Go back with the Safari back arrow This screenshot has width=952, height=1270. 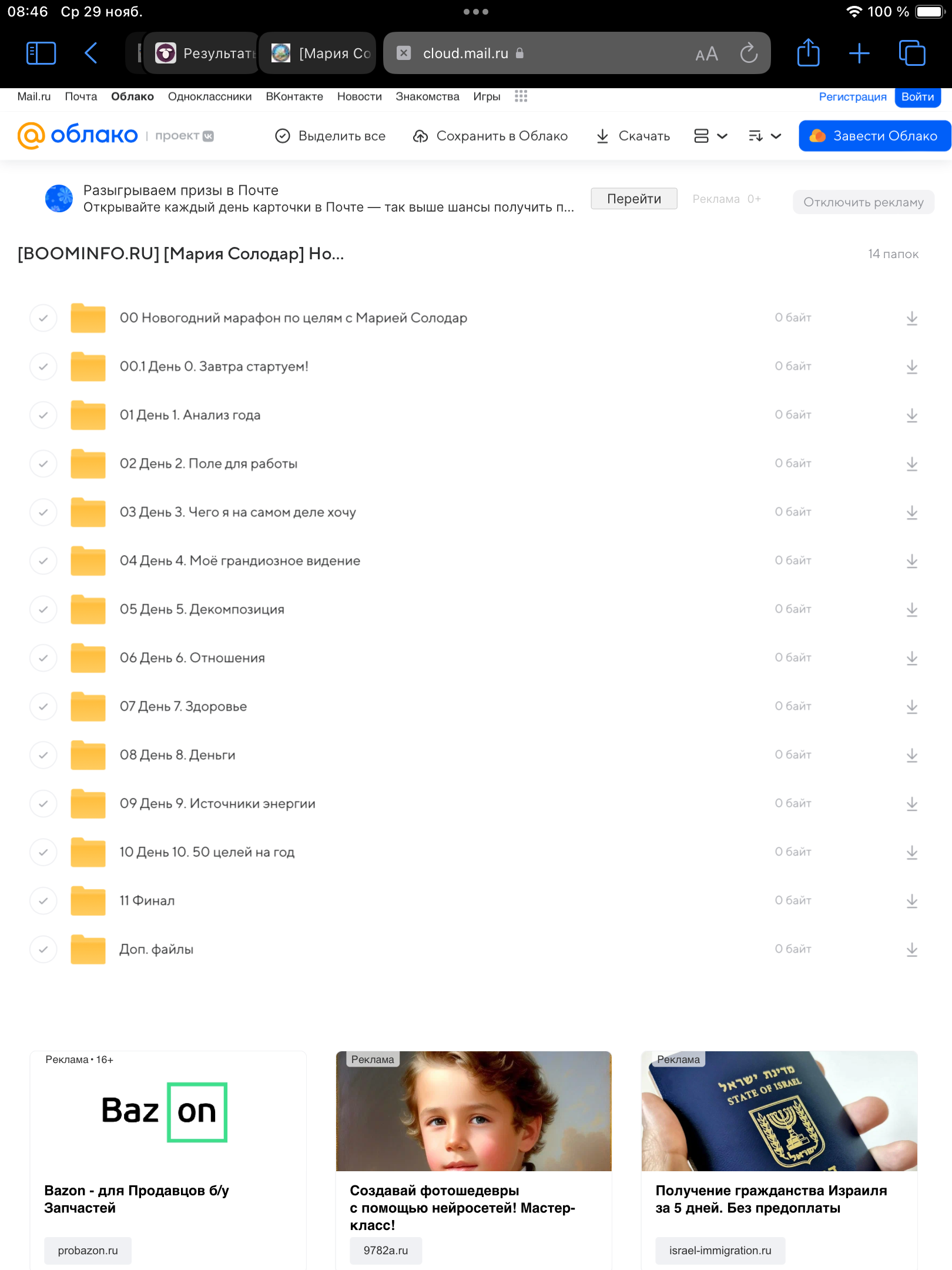(91, 53)
